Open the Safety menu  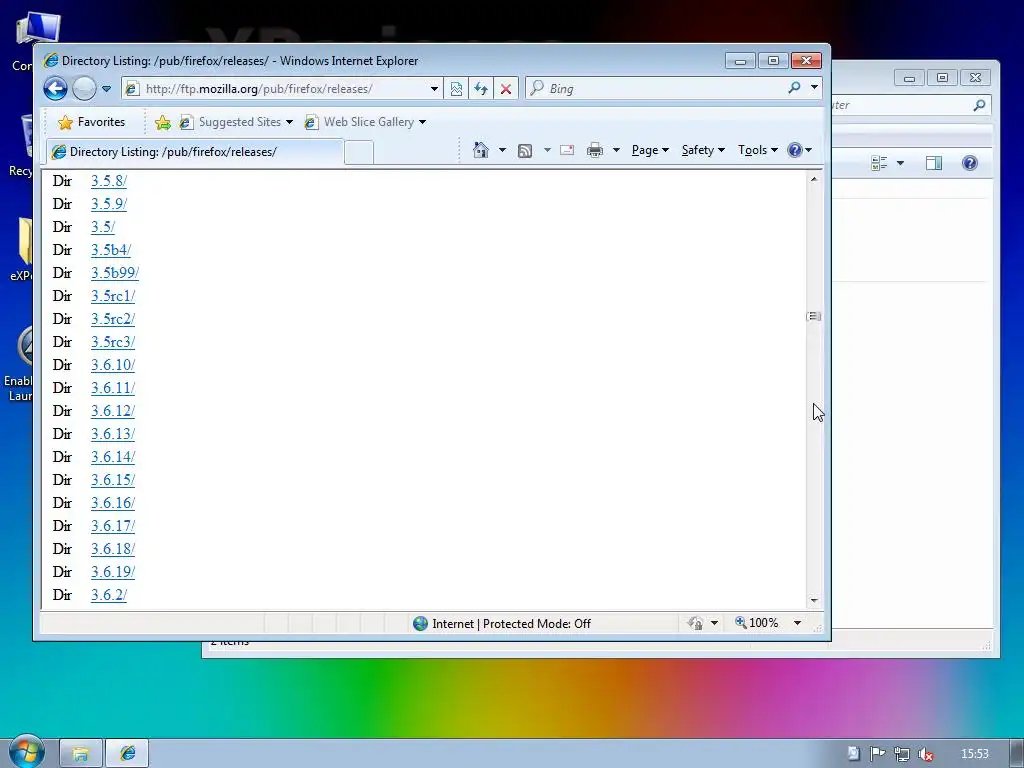pyautogui.click(x=703, y=150)
